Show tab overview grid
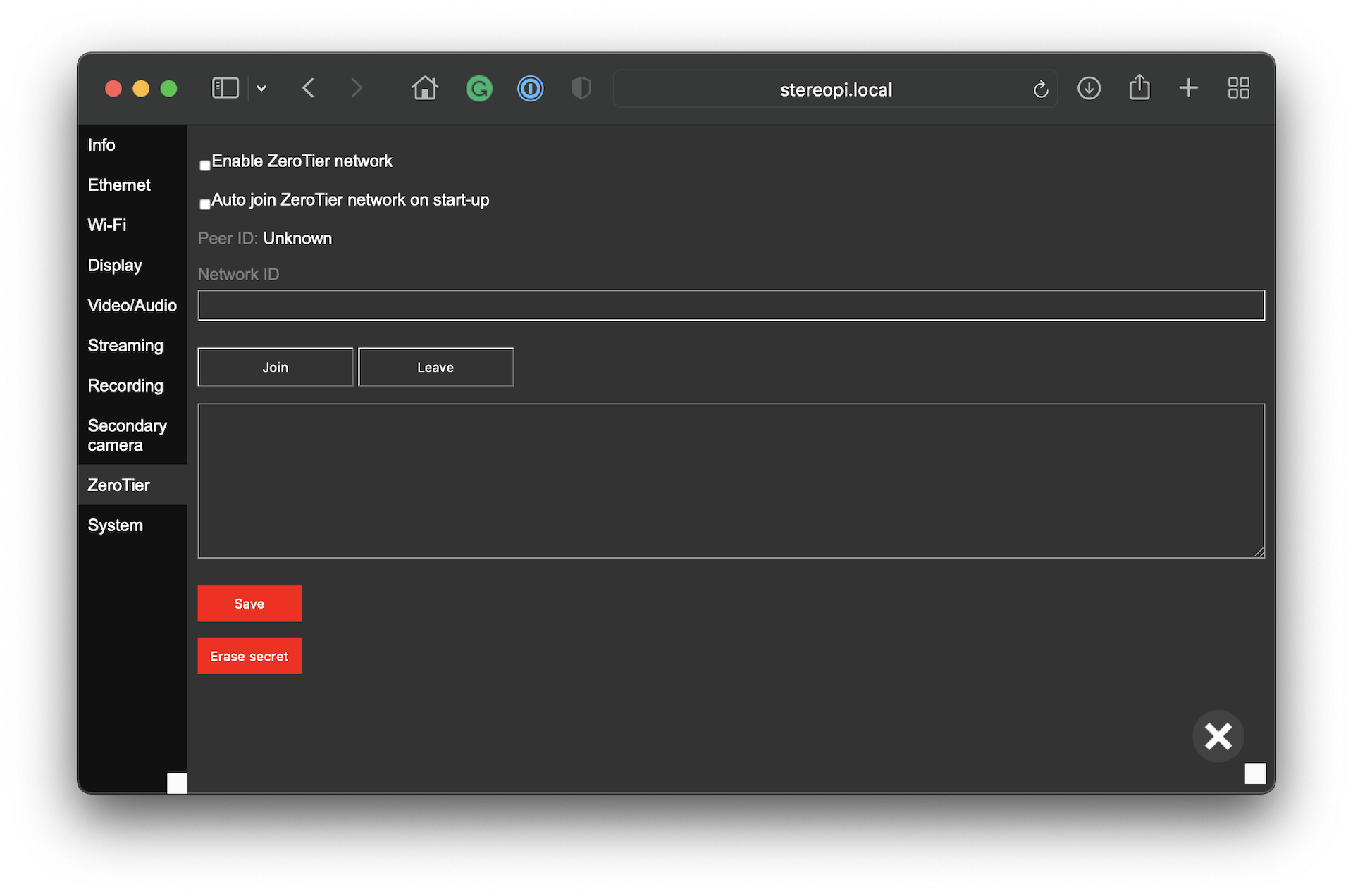 (1238, 88)
